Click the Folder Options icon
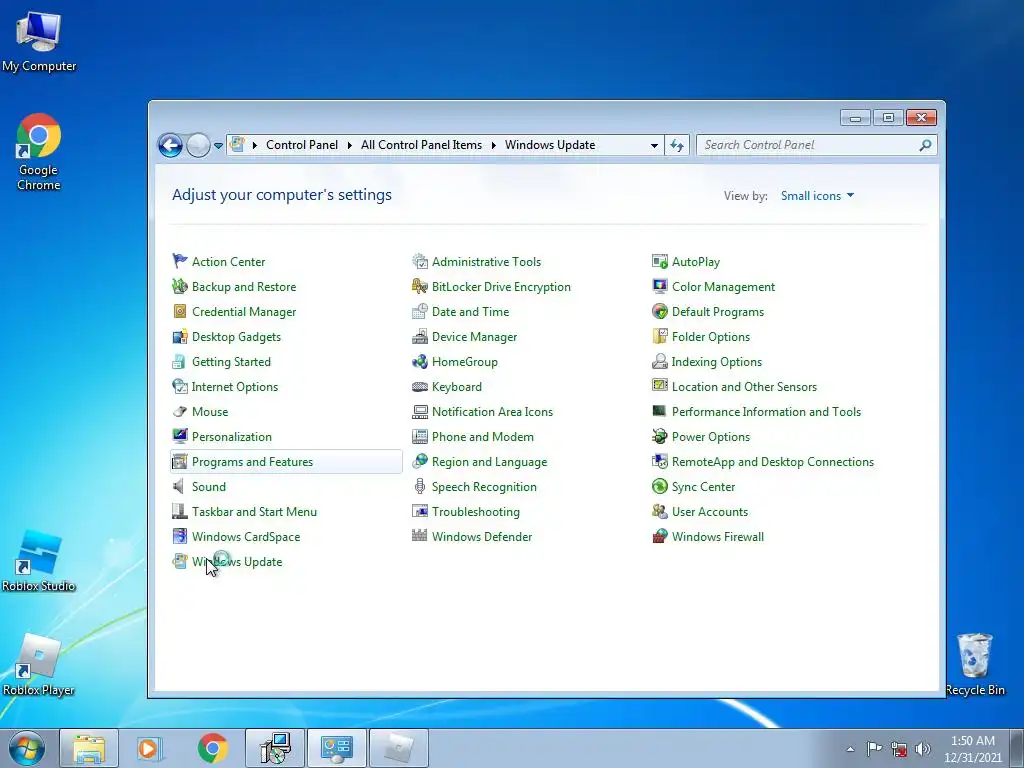Image resolution: width=1024 pixels, height=768 pixels. pyautogui.click(x=660, y=336)
